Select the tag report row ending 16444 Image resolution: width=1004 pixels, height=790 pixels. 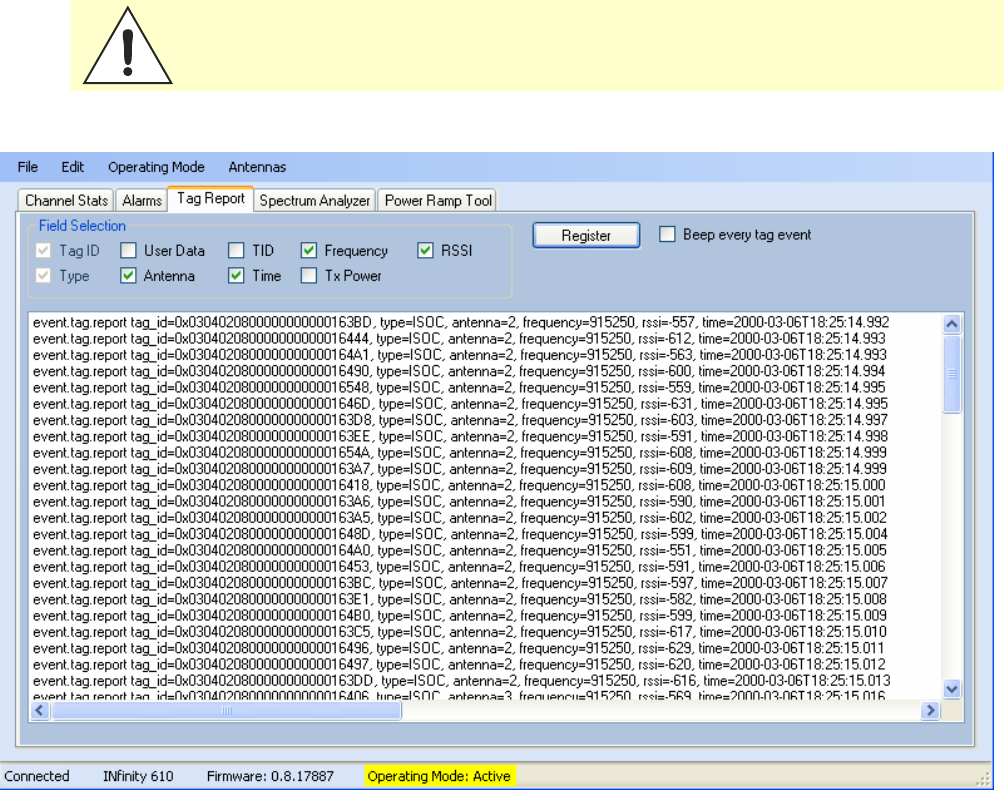click(x=459, y=339)
